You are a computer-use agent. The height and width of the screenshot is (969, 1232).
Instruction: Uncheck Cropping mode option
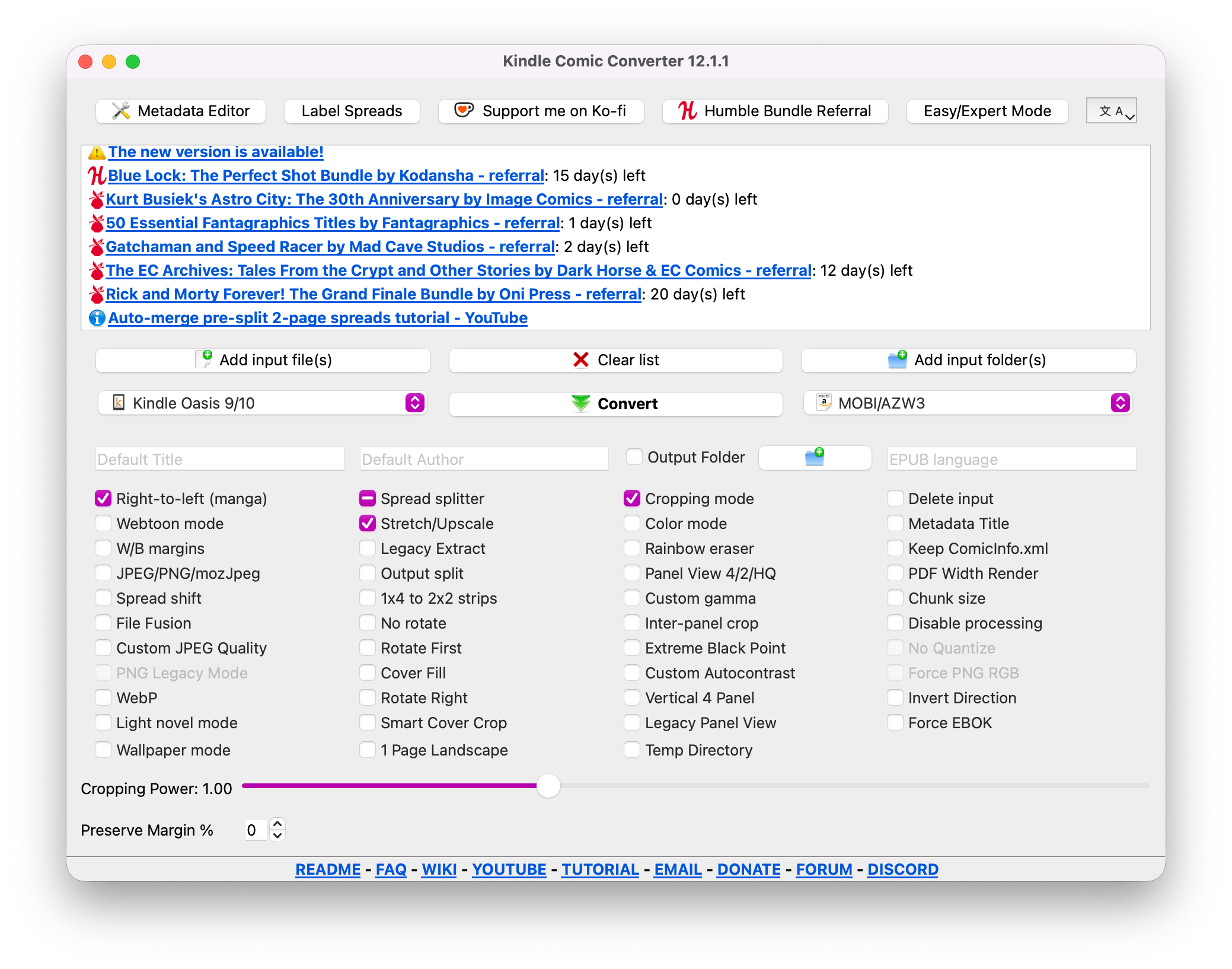coord(632,499)
